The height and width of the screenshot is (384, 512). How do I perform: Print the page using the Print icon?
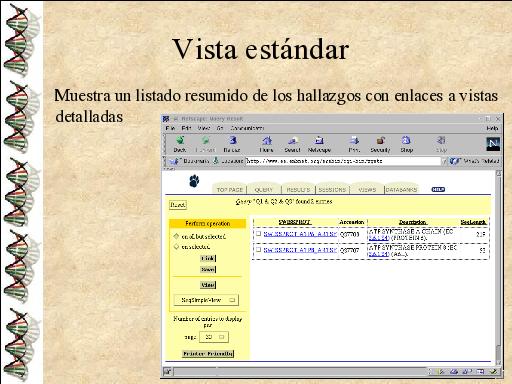(x=354, y=144)
